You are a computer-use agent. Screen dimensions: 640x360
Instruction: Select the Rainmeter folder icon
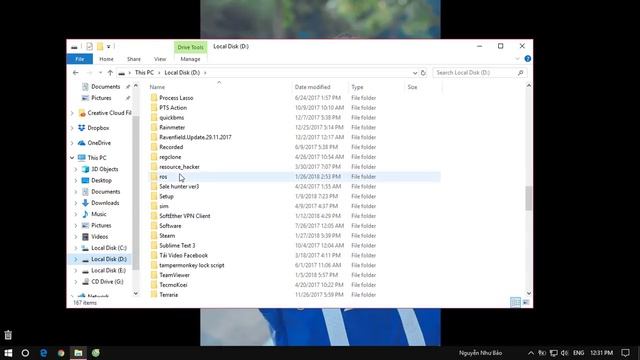(x=154, y=127)
